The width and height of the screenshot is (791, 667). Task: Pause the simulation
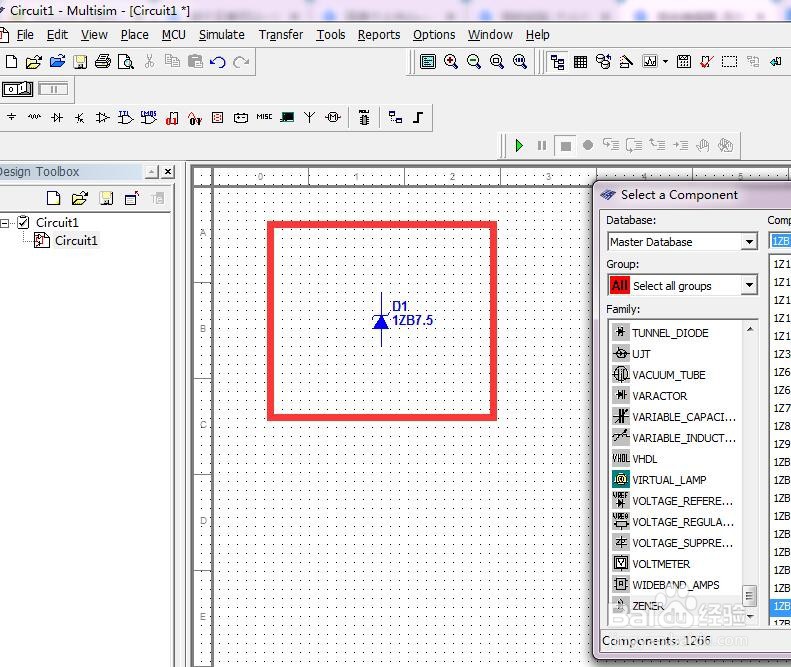(x=542, y=146)
